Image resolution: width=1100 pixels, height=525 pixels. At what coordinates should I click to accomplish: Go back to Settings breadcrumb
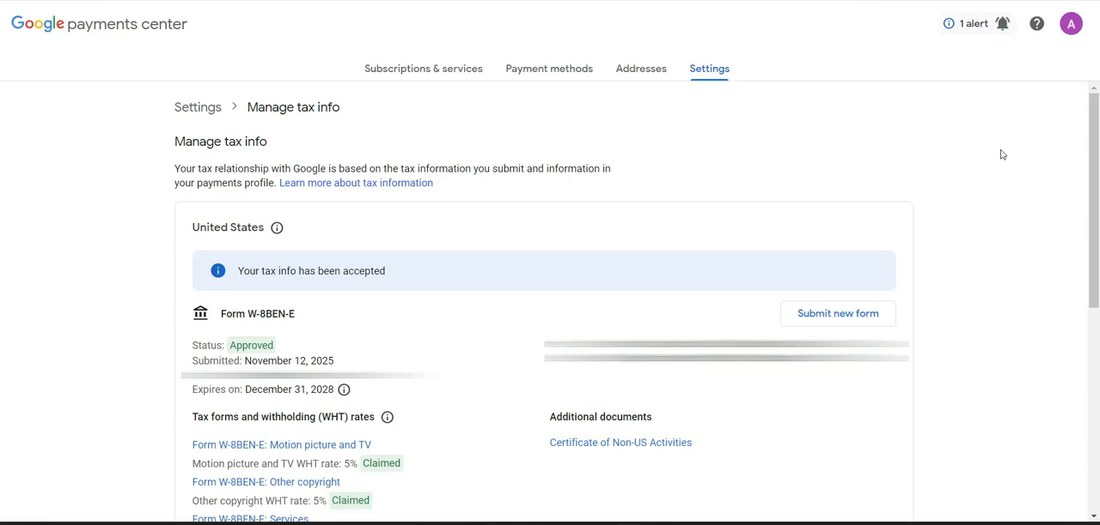tap(198, 107)
